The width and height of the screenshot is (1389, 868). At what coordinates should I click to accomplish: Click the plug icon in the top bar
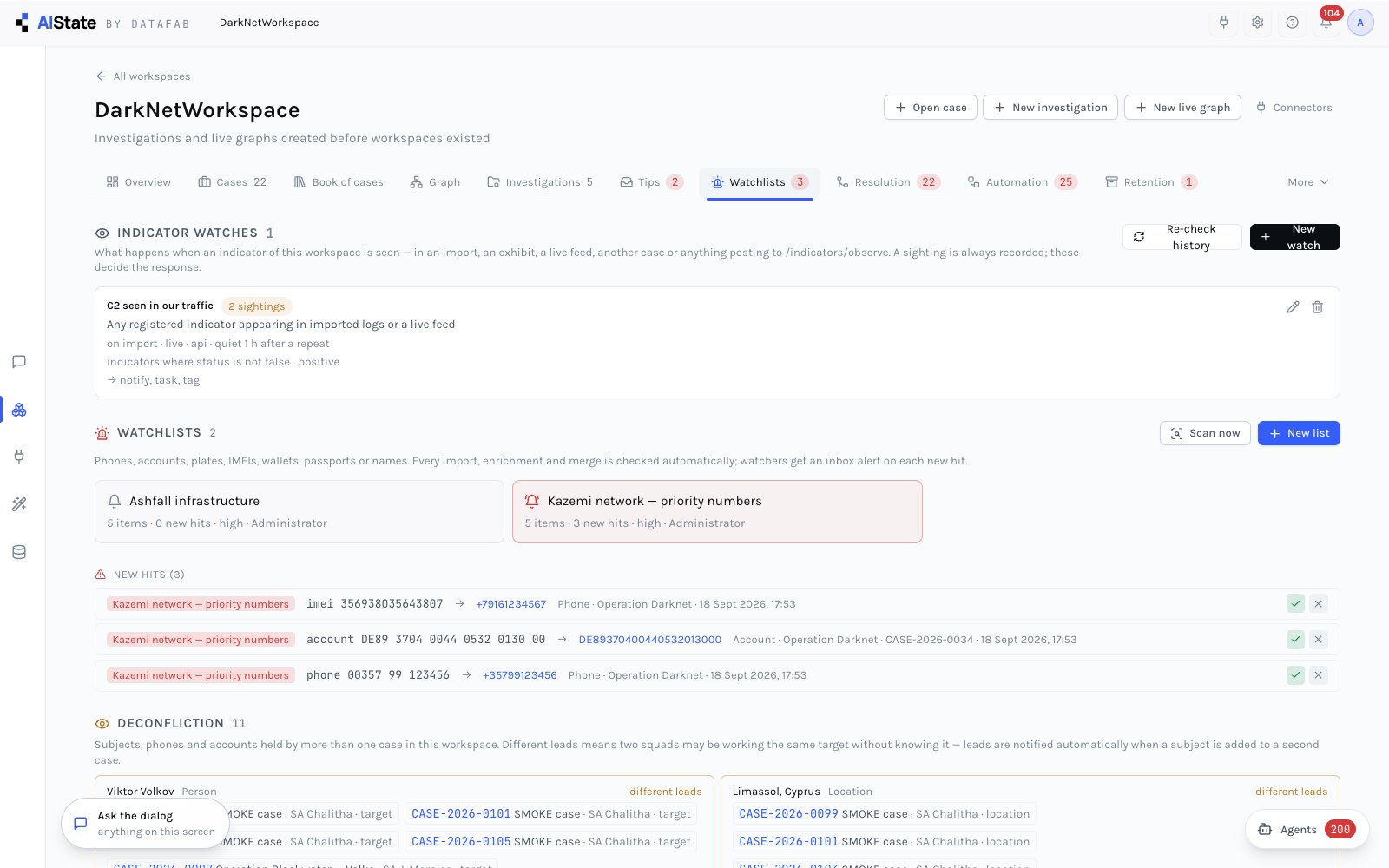click(x=1224, y=23)
